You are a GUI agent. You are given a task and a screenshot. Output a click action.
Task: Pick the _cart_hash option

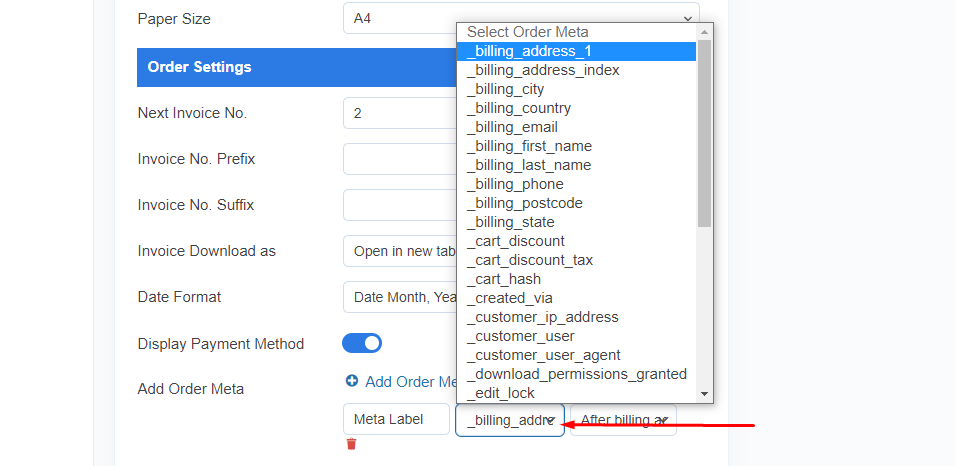[x=576, y=279]
